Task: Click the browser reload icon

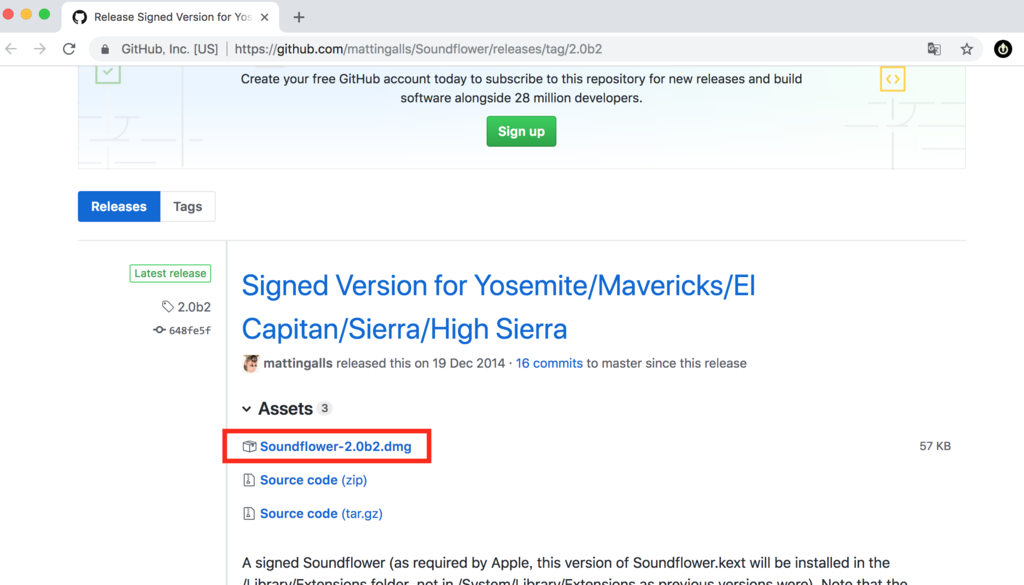Action: 69,49
